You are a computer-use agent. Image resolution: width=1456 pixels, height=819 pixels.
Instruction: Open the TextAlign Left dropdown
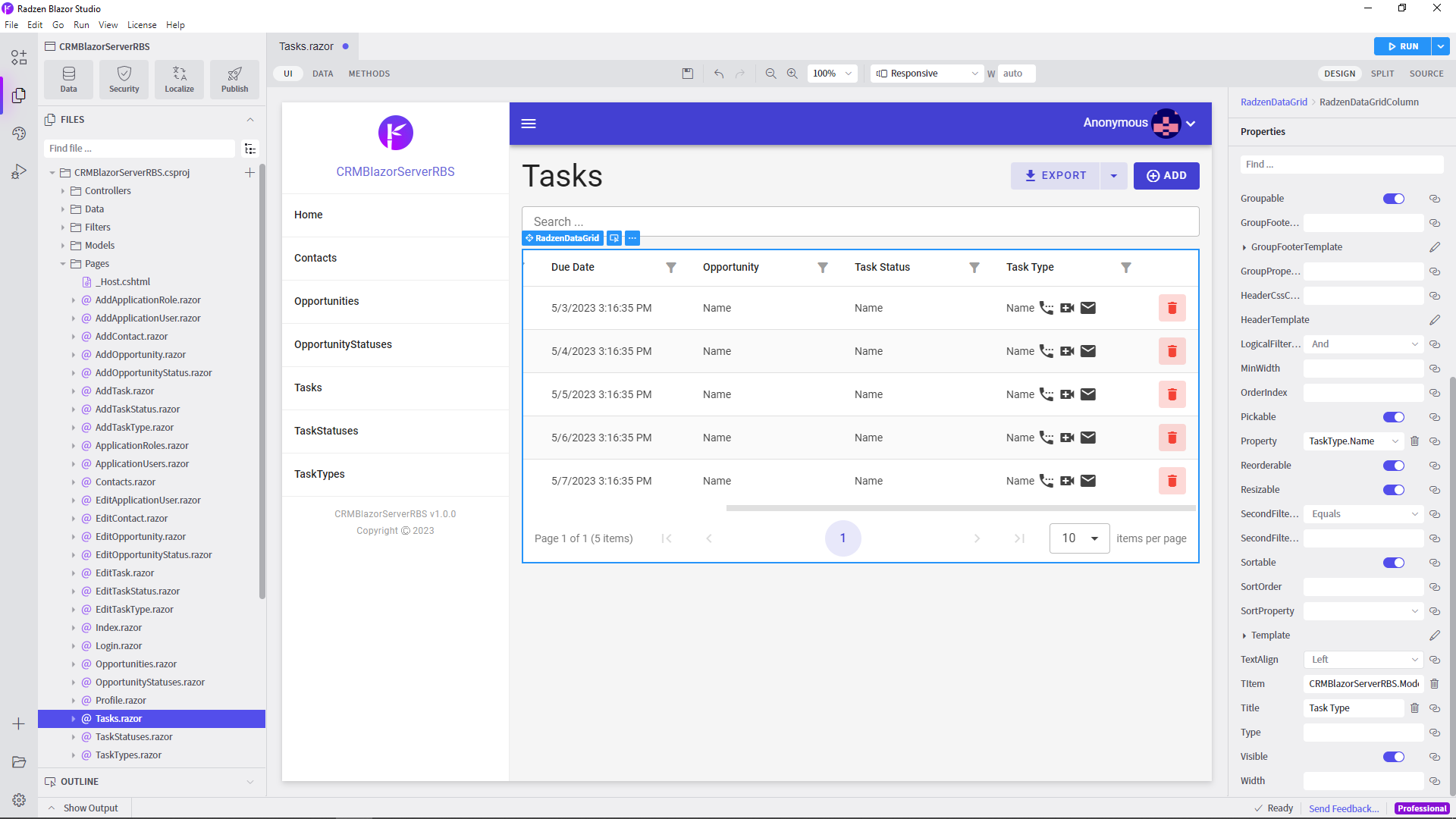pos(1363,660)
